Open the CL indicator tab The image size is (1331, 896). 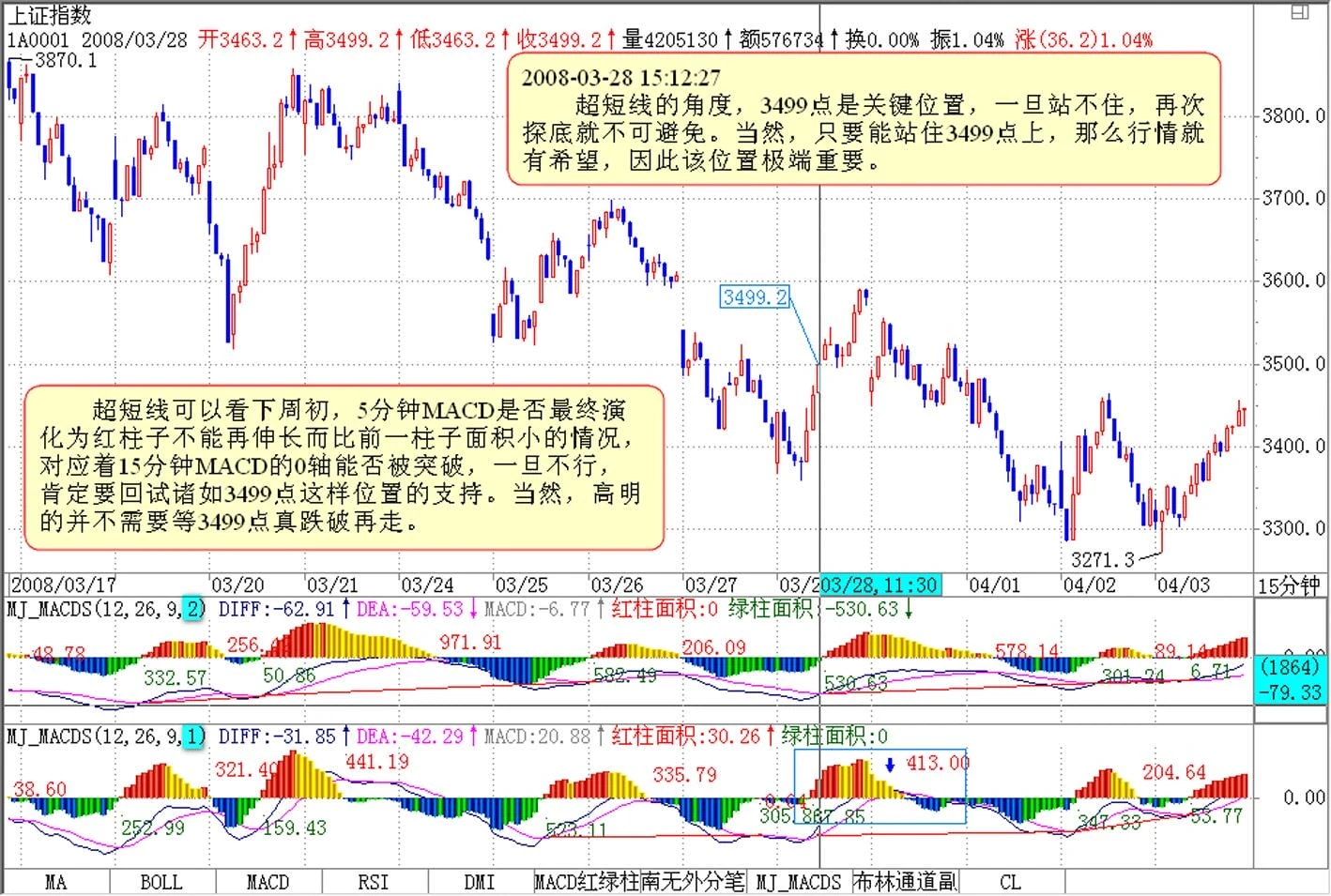(x=1010, y=882)
